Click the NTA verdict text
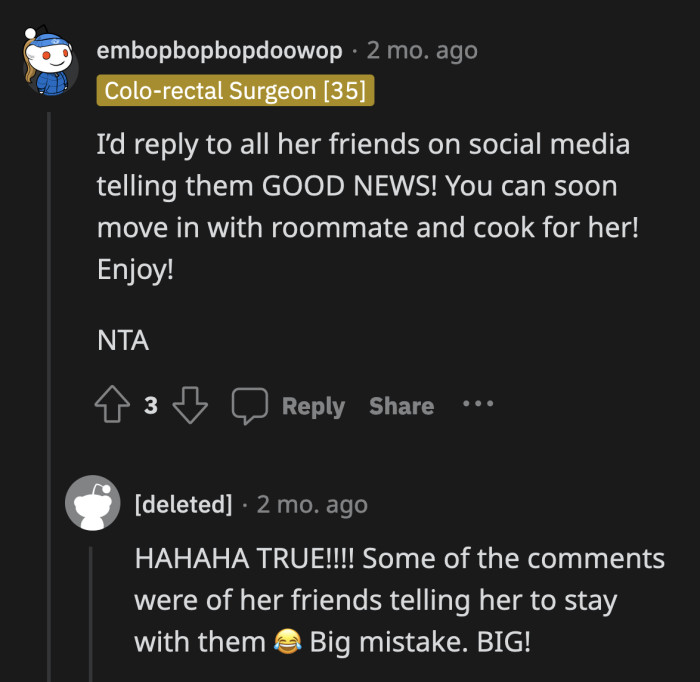 (x=123, y=340)
